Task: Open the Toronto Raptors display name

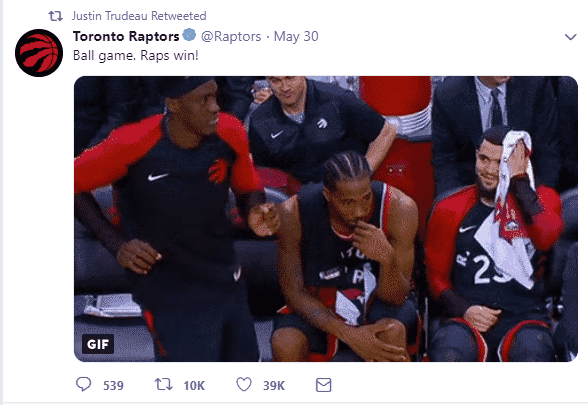Action: pos(126,36)
